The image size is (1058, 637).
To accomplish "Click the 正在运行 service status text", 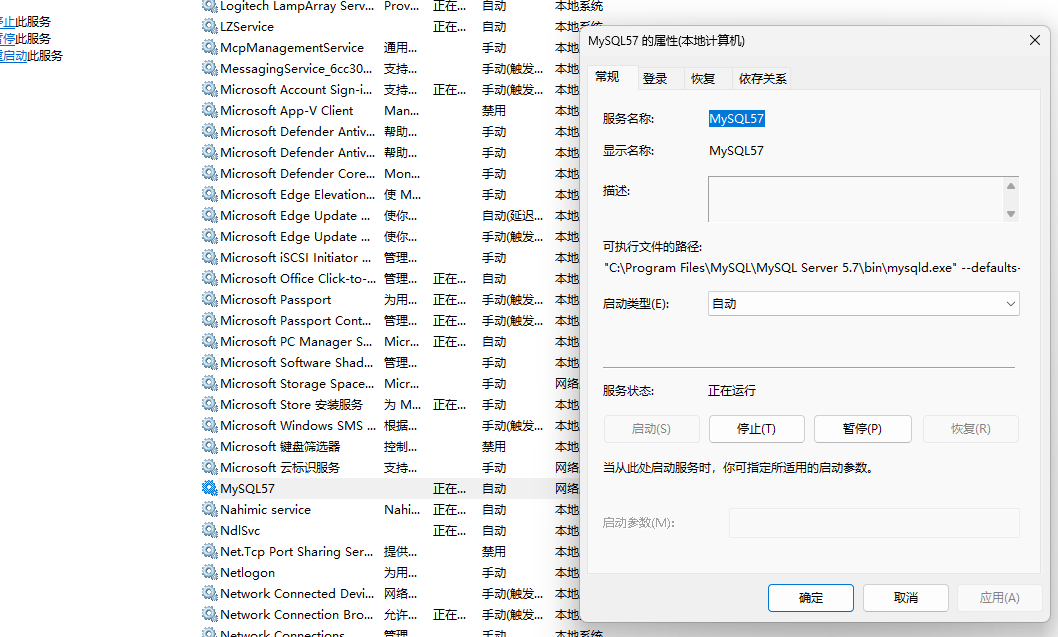I will [x=731, y=391].
